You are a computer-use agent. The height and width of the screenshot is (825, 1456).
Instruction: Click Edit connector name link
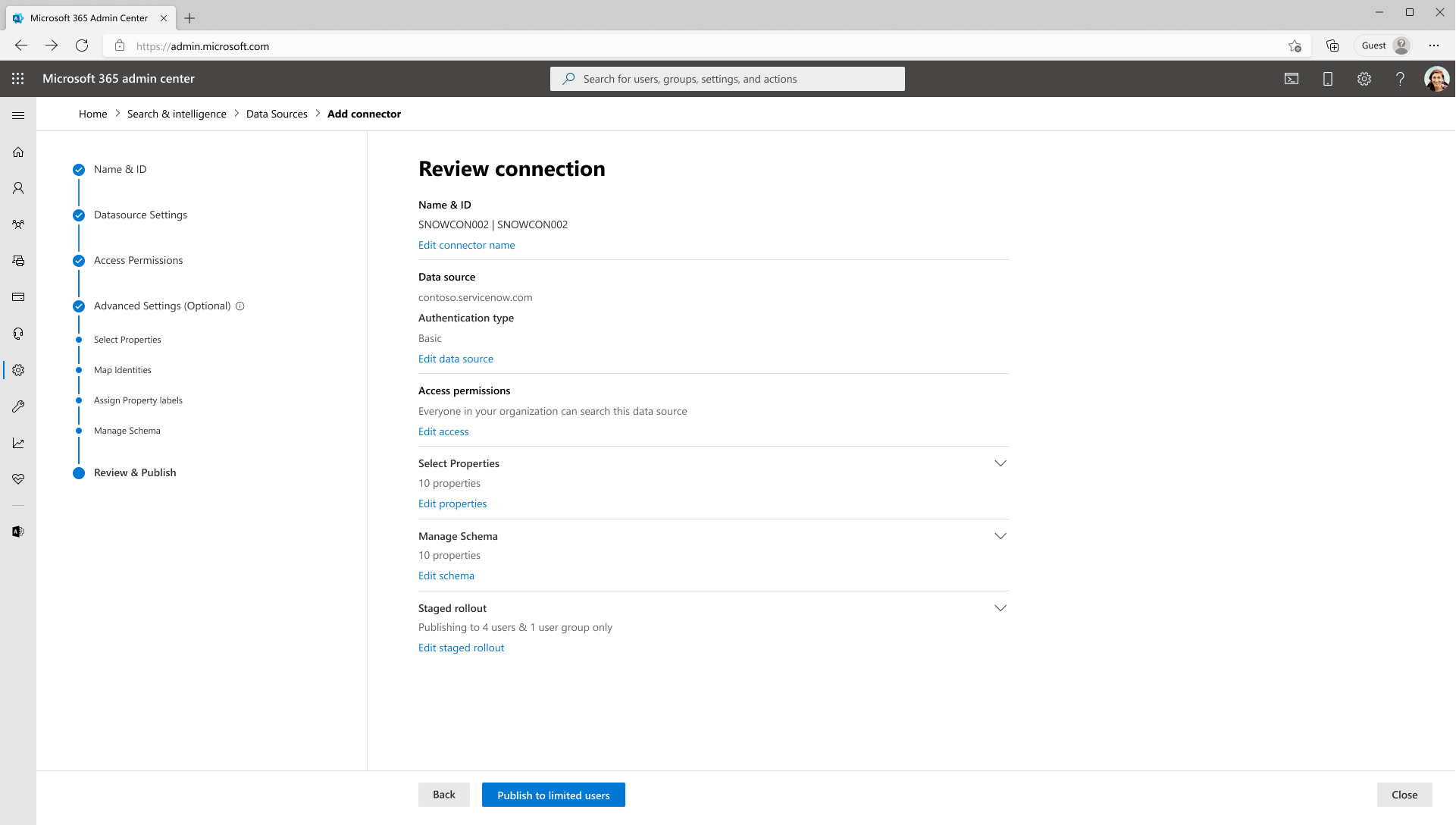pyautogui.click(x=467, y=245)
